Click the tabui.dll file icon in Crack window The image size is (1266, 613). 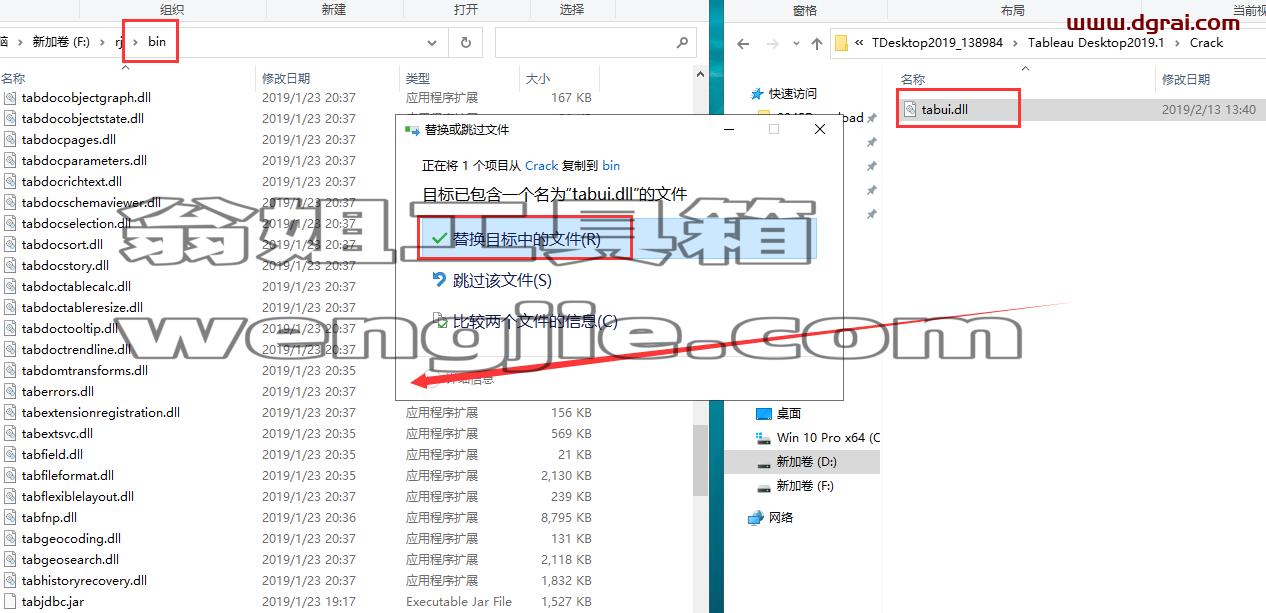coord(910,110)
